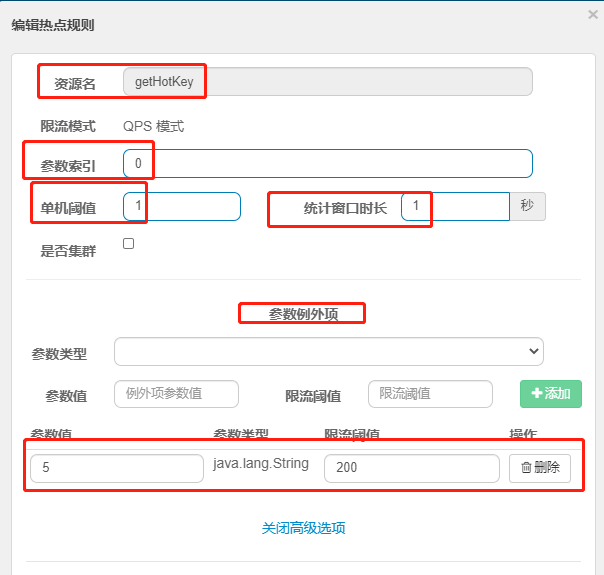This screenshot has width=604, height=575.
Task: Open the 参数类型 dropdown
Action: click(x=329, y=351)
